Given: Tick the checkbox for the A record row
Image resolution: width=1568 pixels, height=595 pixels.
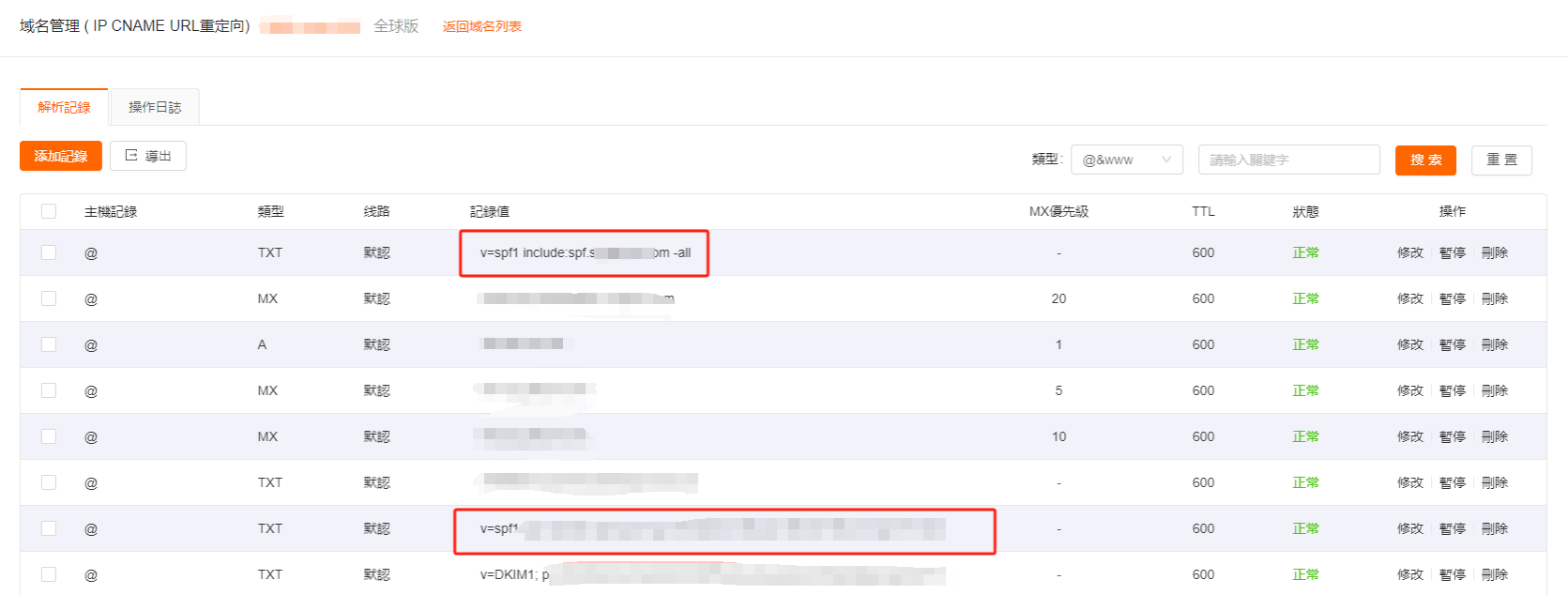Looking at the screenshot, I should (49, 344).
